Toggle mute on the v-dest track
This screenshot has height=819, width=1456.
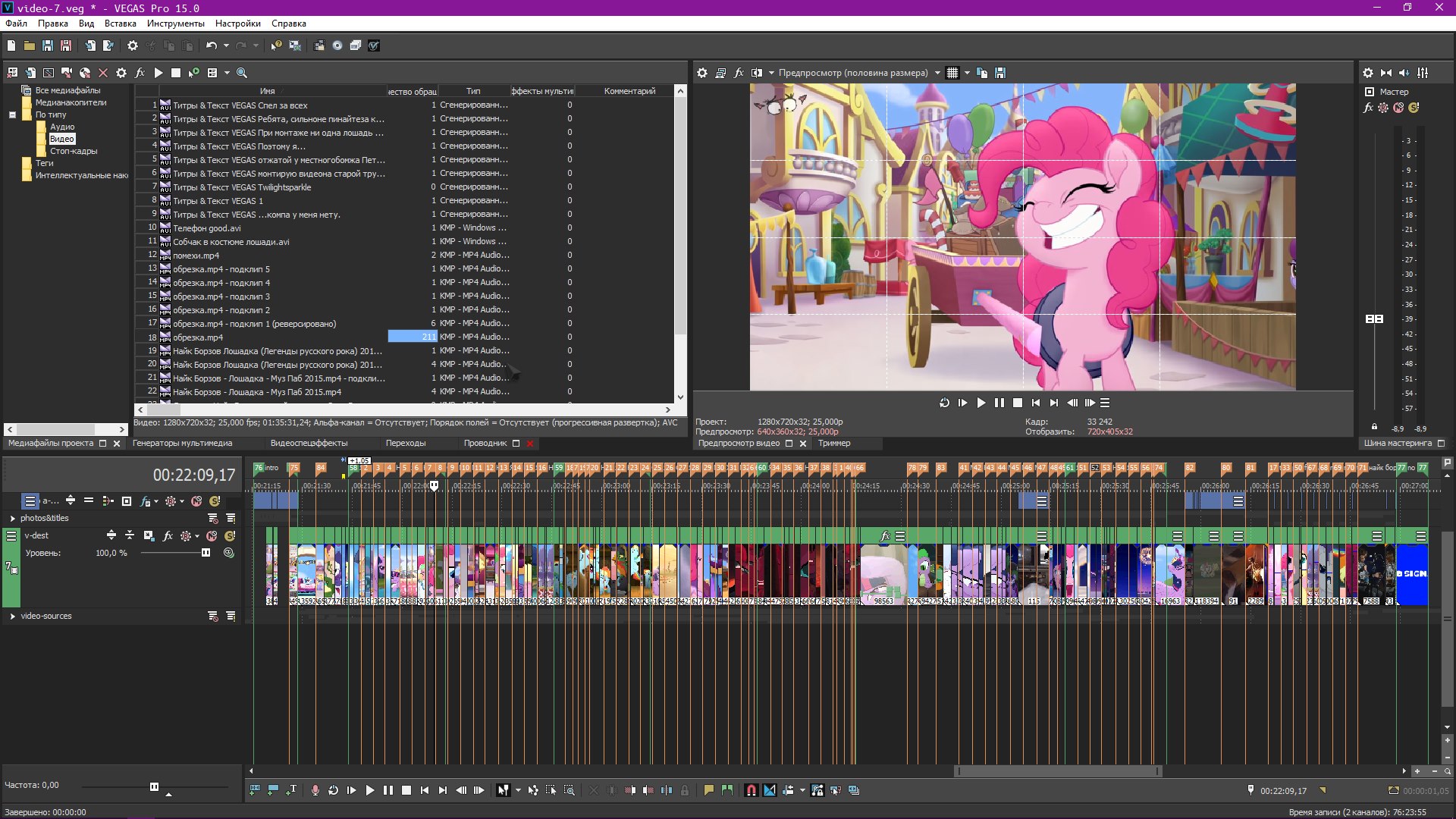212,535
